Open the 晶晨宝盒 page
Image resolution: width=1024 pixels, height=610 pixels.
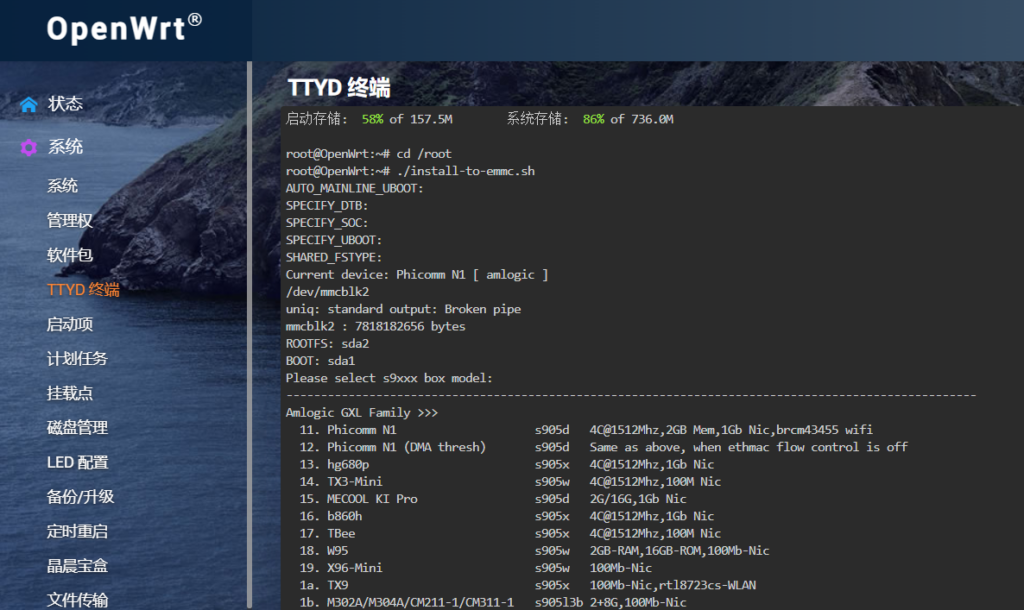coord(71,565)
